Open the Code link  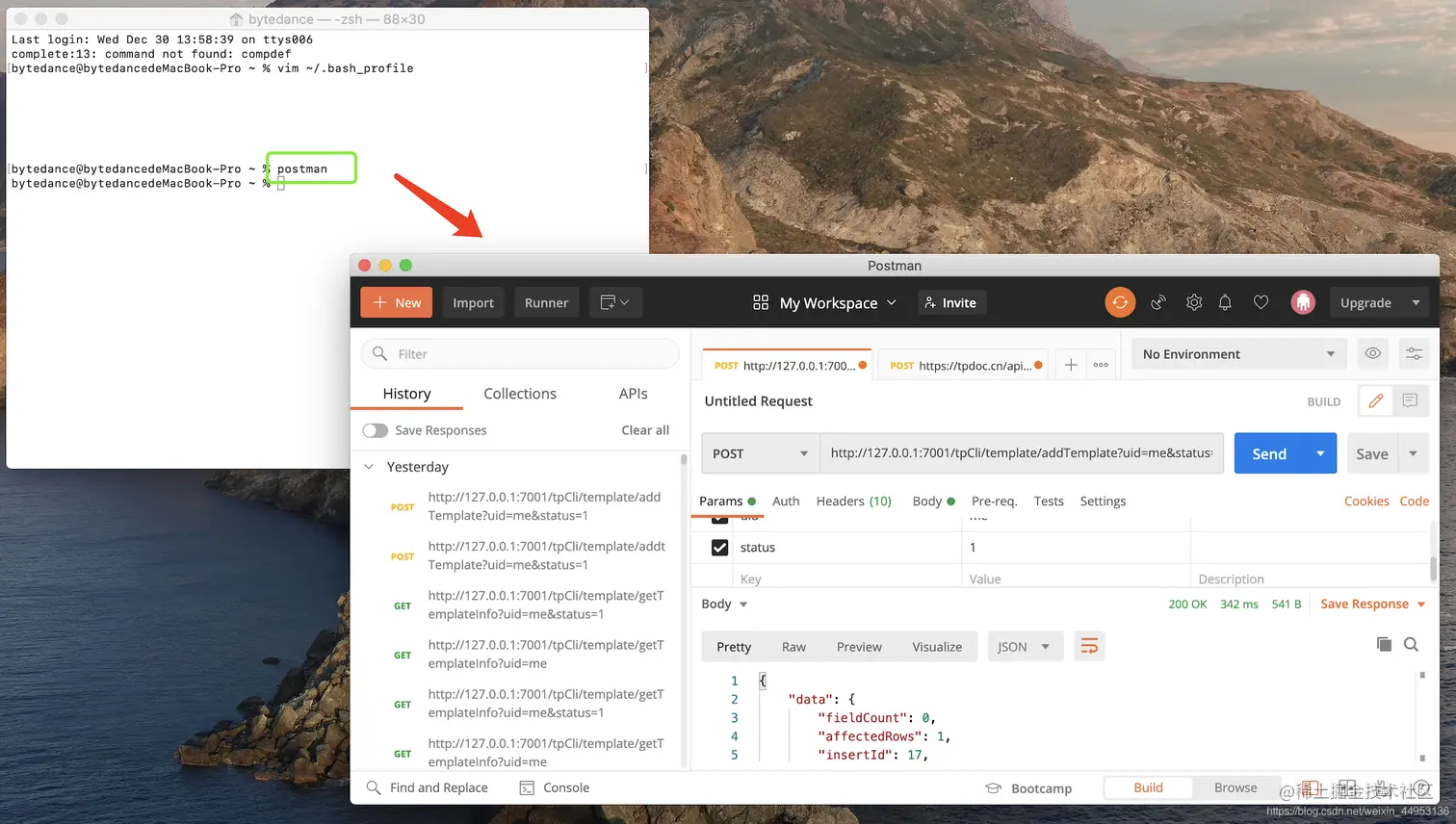click(1414, 501)
